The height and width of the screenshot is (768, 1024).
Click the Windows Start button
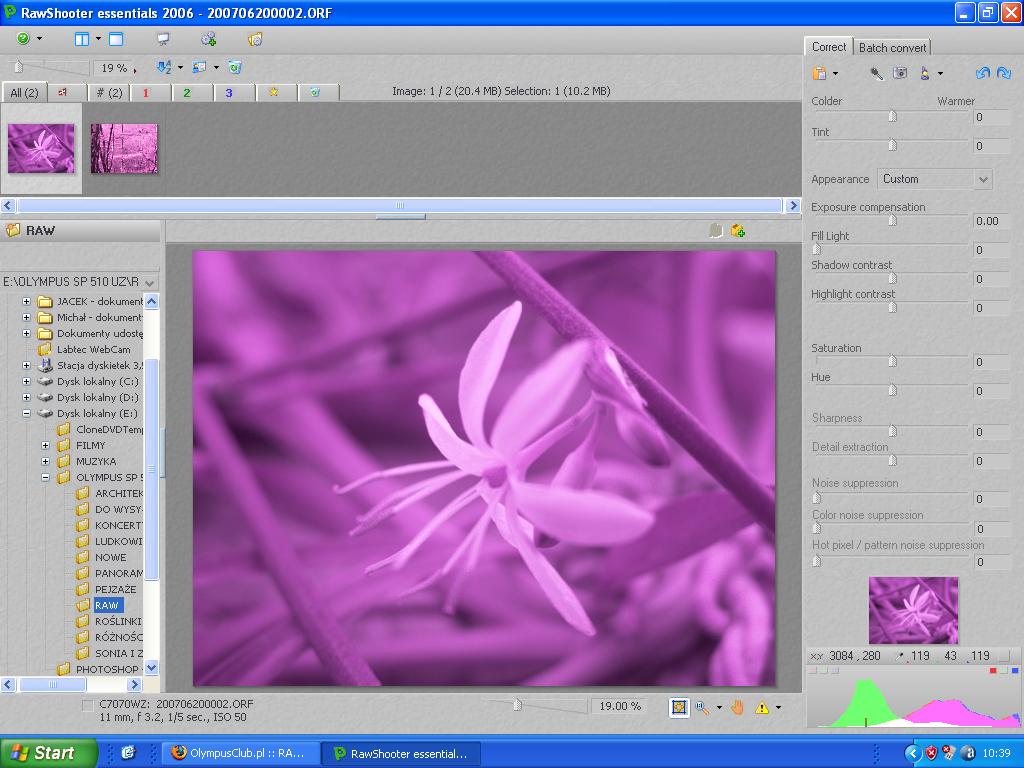48,753
